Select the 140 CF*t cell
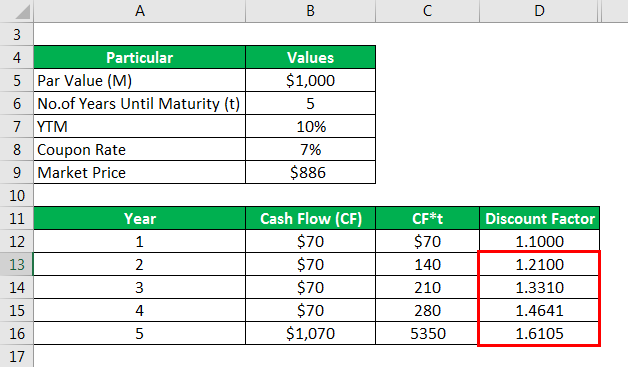The image size is (628, 367). pos(427,264)
